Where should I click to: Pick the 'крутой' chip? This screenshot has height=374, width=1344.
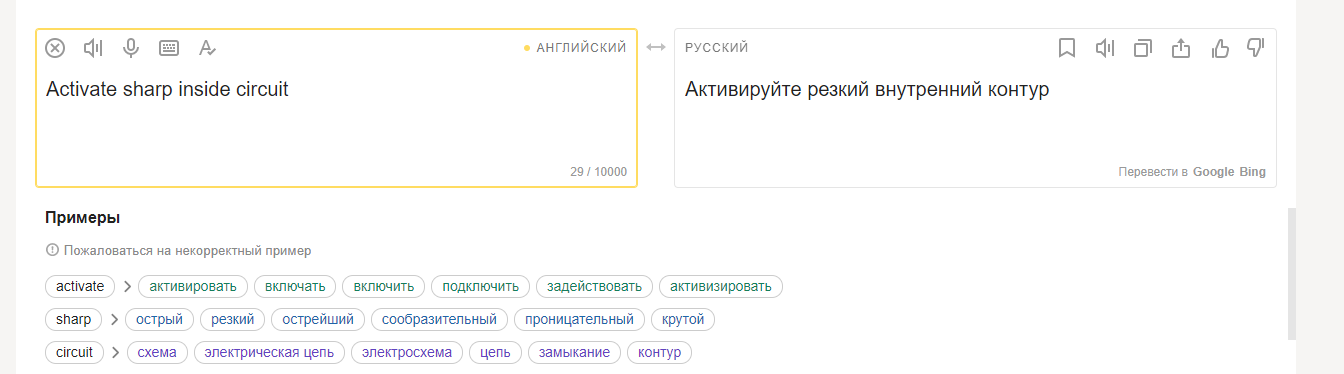[x=683, y=319]
